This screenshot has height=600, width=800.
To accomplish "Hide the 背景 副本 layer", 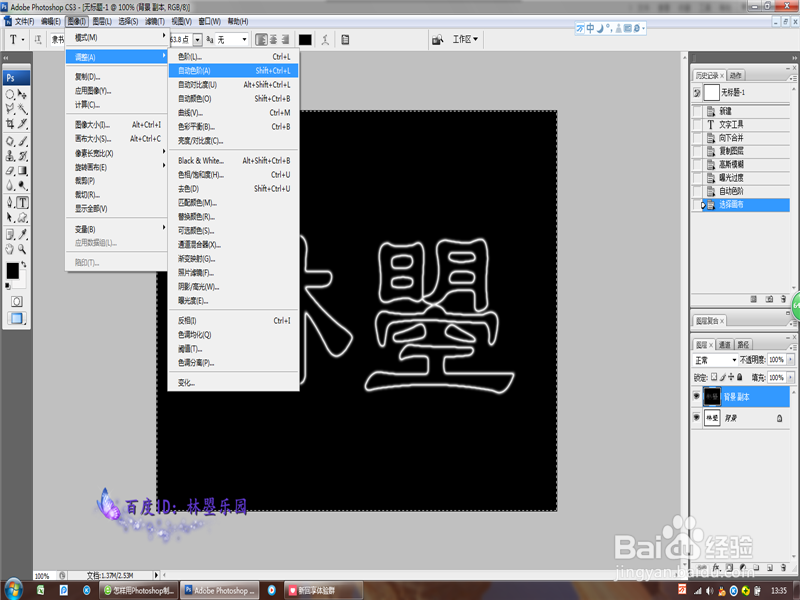I will pyautogui.click(x=697, y=396).
